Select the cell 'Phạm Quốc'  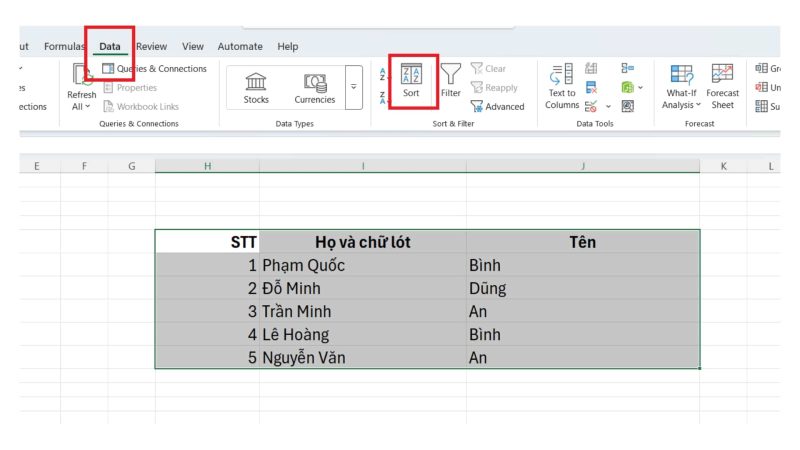363,265
